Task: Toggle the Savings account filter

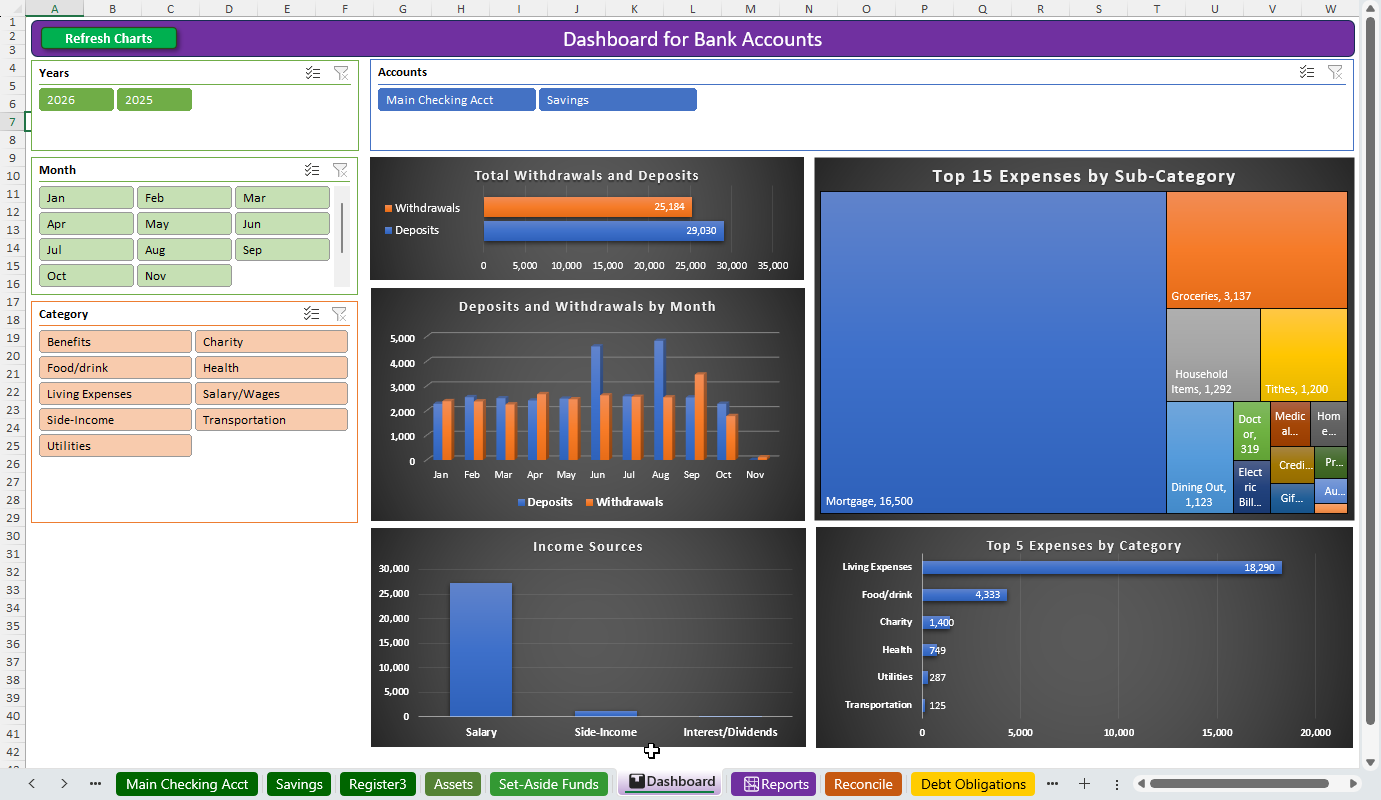Action: (617, 100)
